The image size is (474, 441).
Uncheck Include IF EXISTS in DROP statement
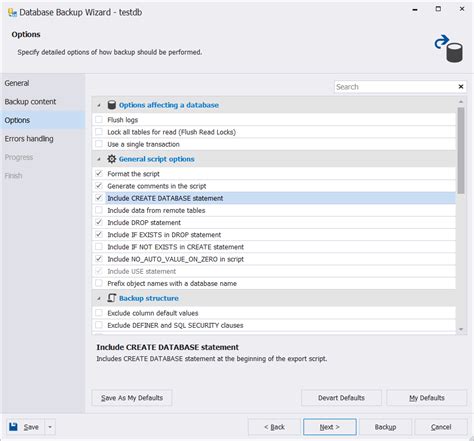[99, 235]
